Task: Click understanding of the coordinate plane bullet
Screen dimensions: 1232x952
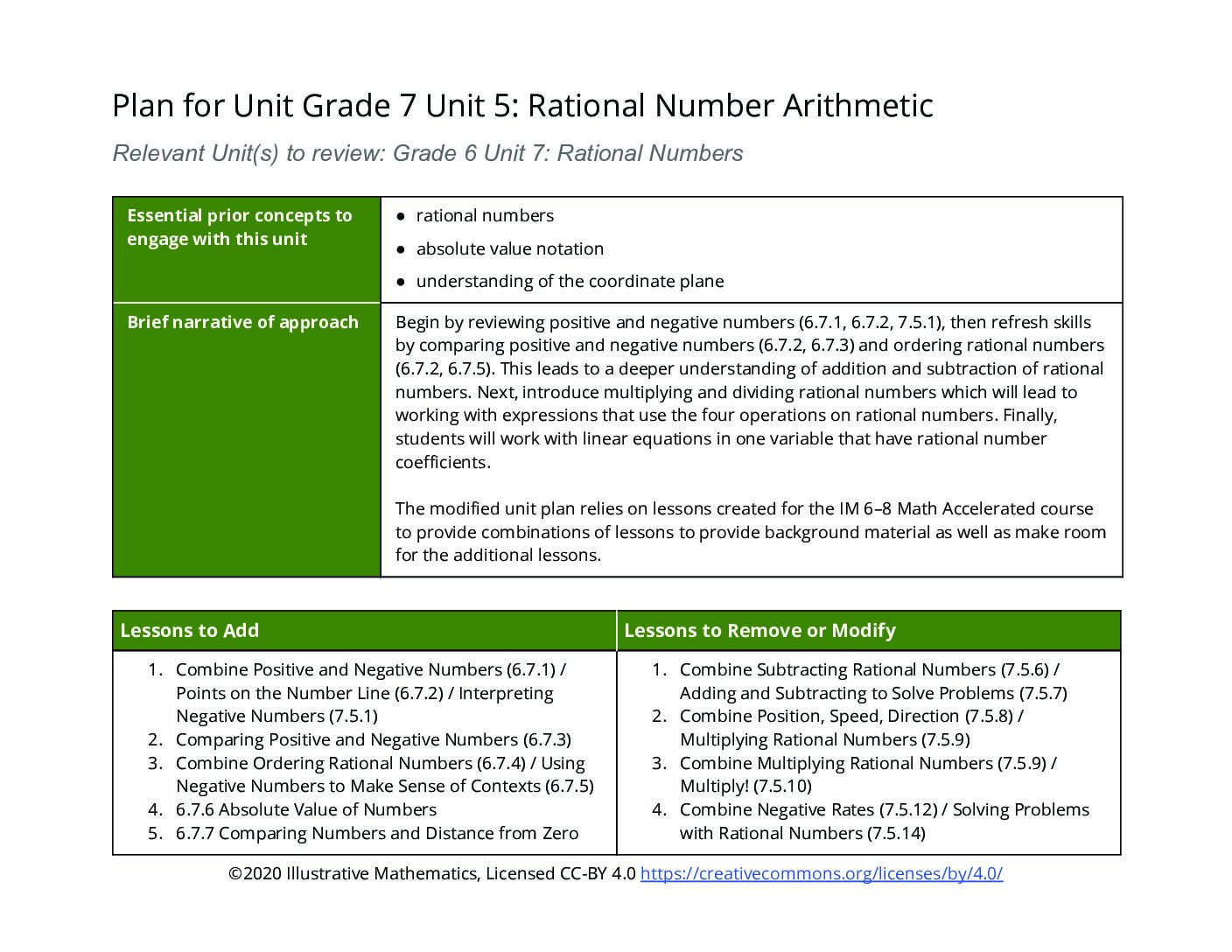Action: (570, 281)
